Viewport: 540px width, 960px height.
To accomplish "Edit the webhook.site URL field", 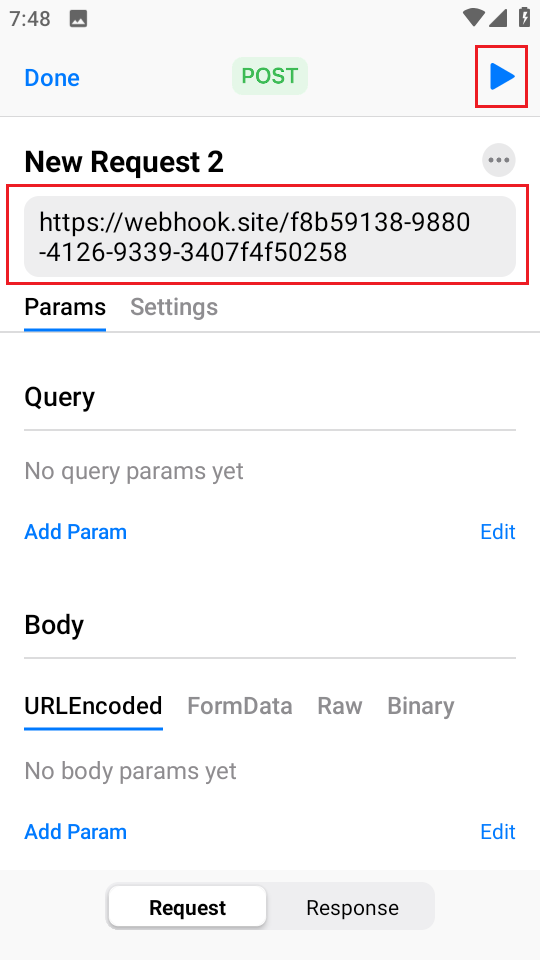I will click(x=270, y=236).
